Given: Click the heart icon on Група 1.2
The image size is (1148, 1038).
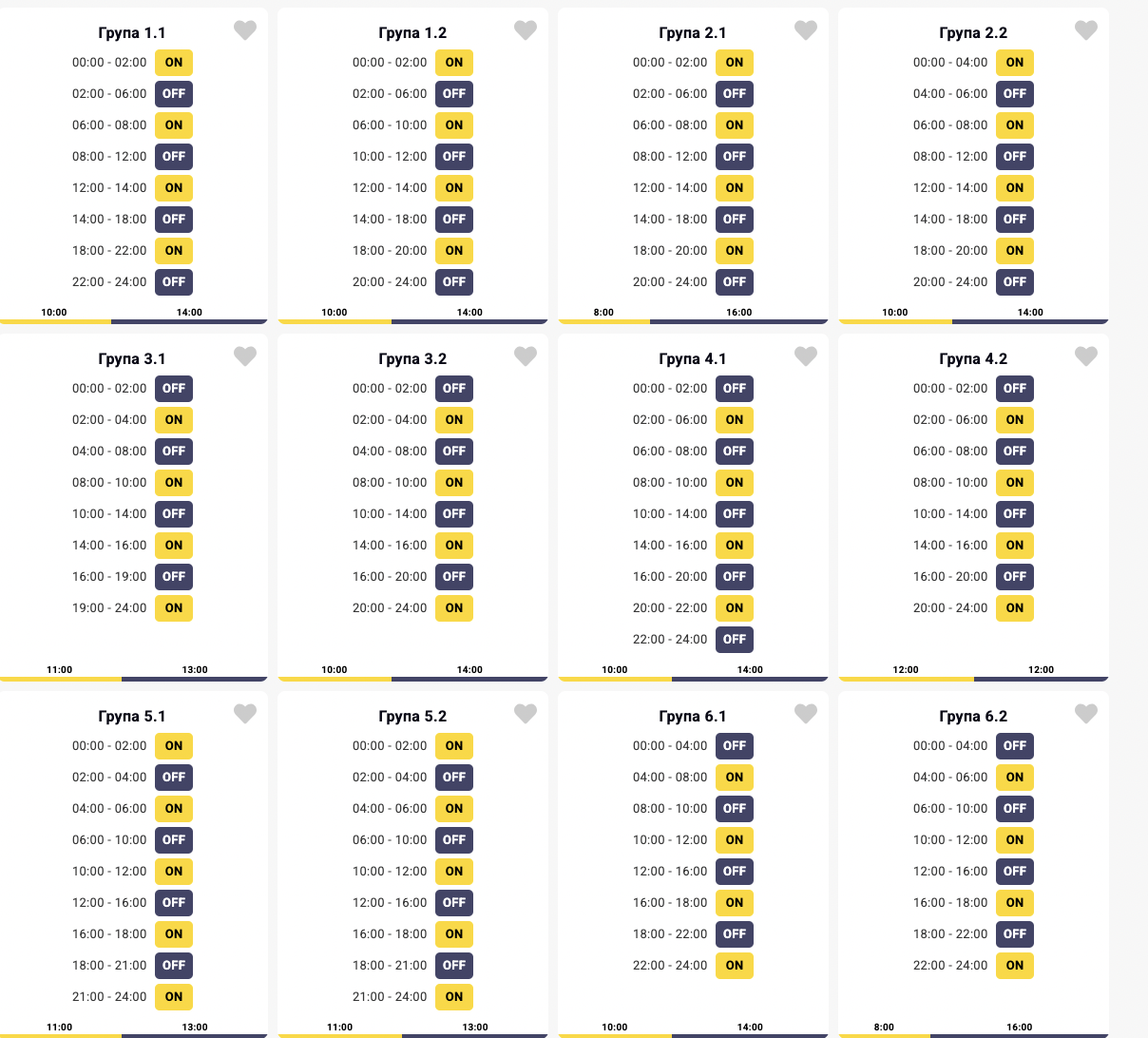Looking at the screenshot, I should pos(526,30).
